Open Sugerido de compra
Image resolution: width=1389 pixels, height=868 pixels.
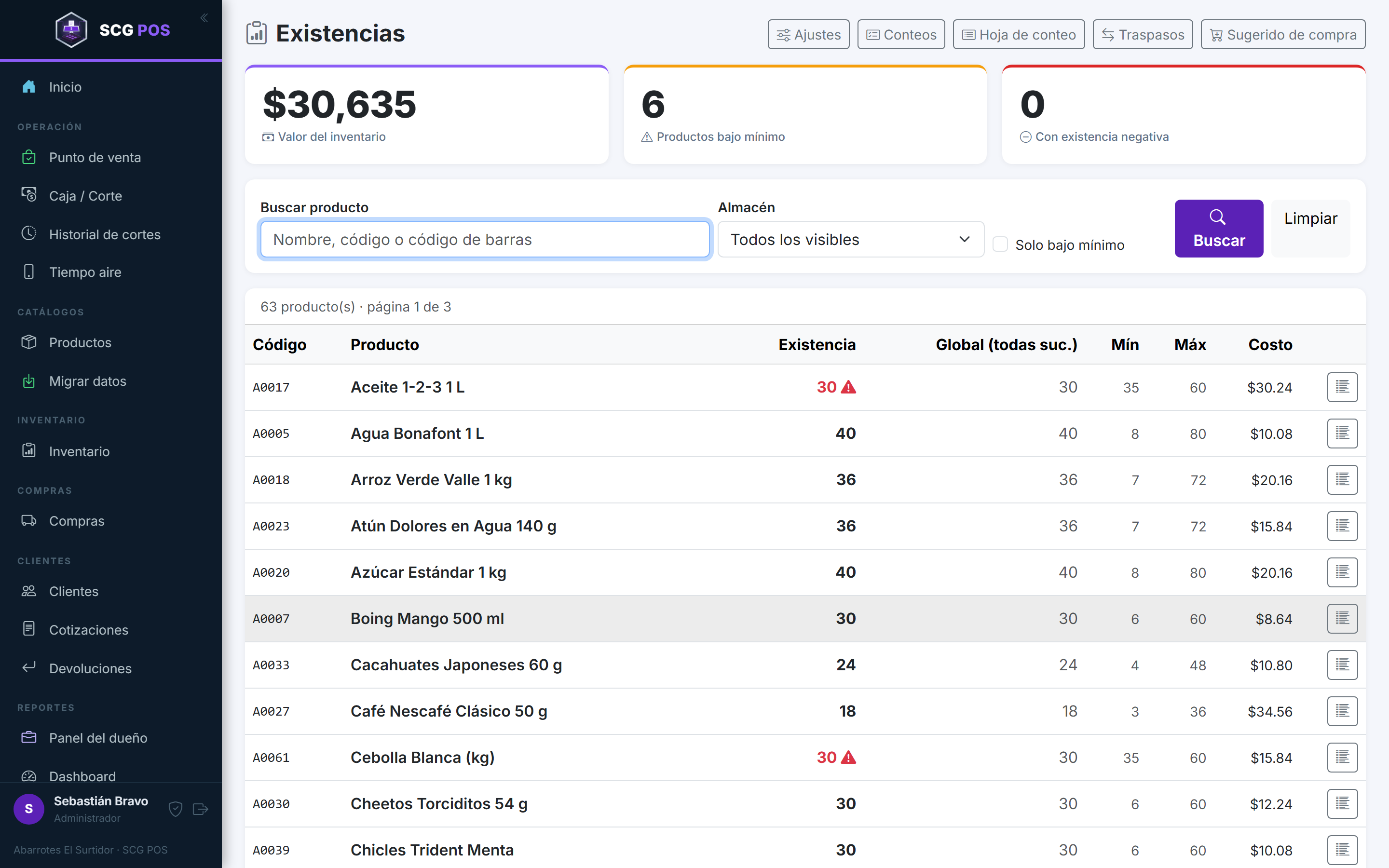1283,34
